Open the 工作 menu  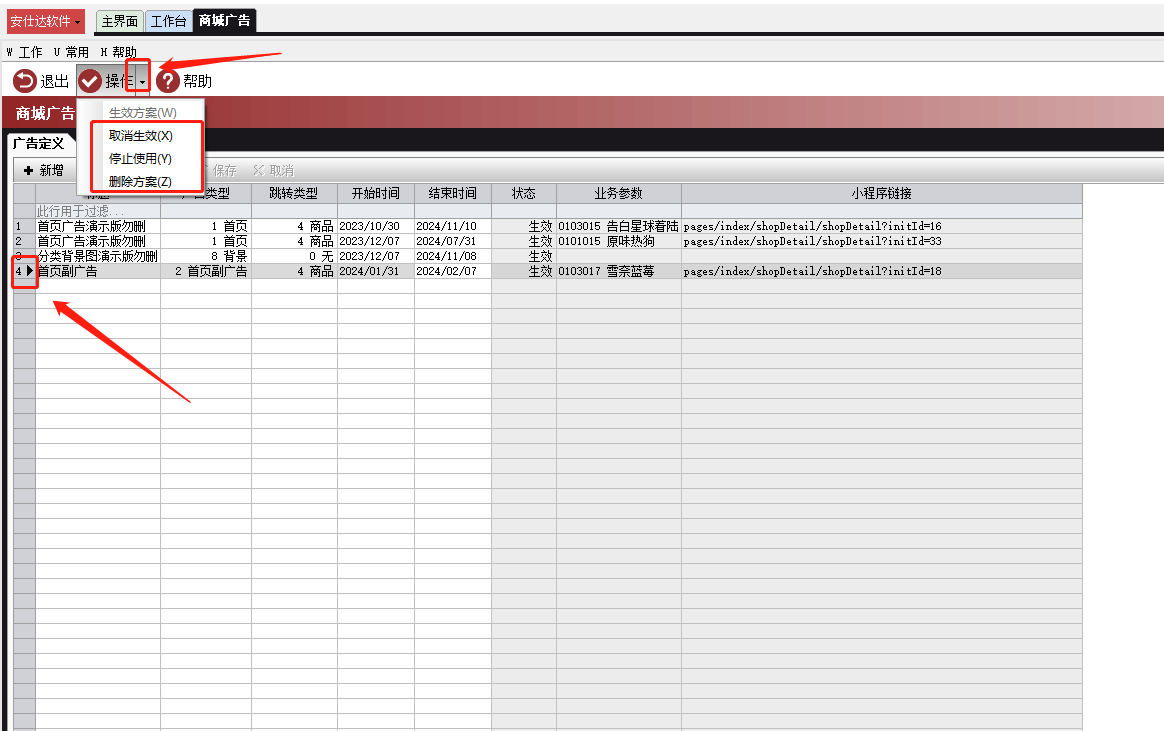point(24,52)
